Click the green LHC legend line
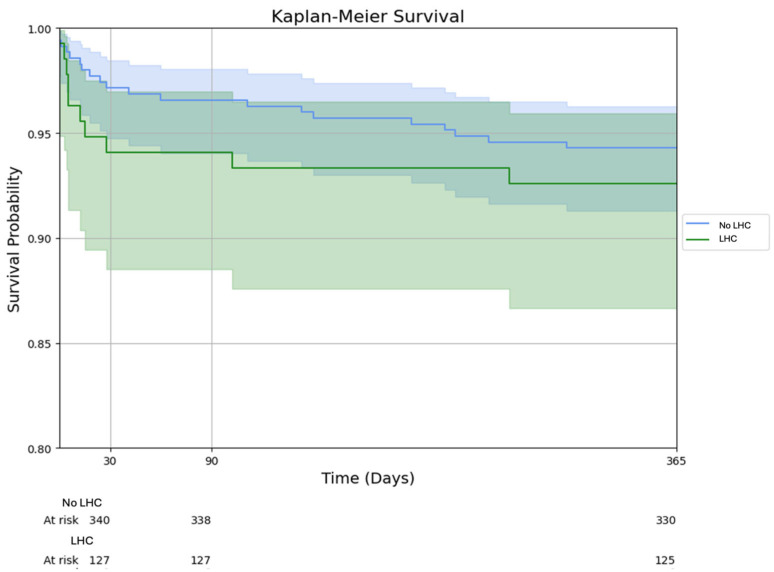The height and width of the screenshot is (572, 774). click(x=697, y=239)
